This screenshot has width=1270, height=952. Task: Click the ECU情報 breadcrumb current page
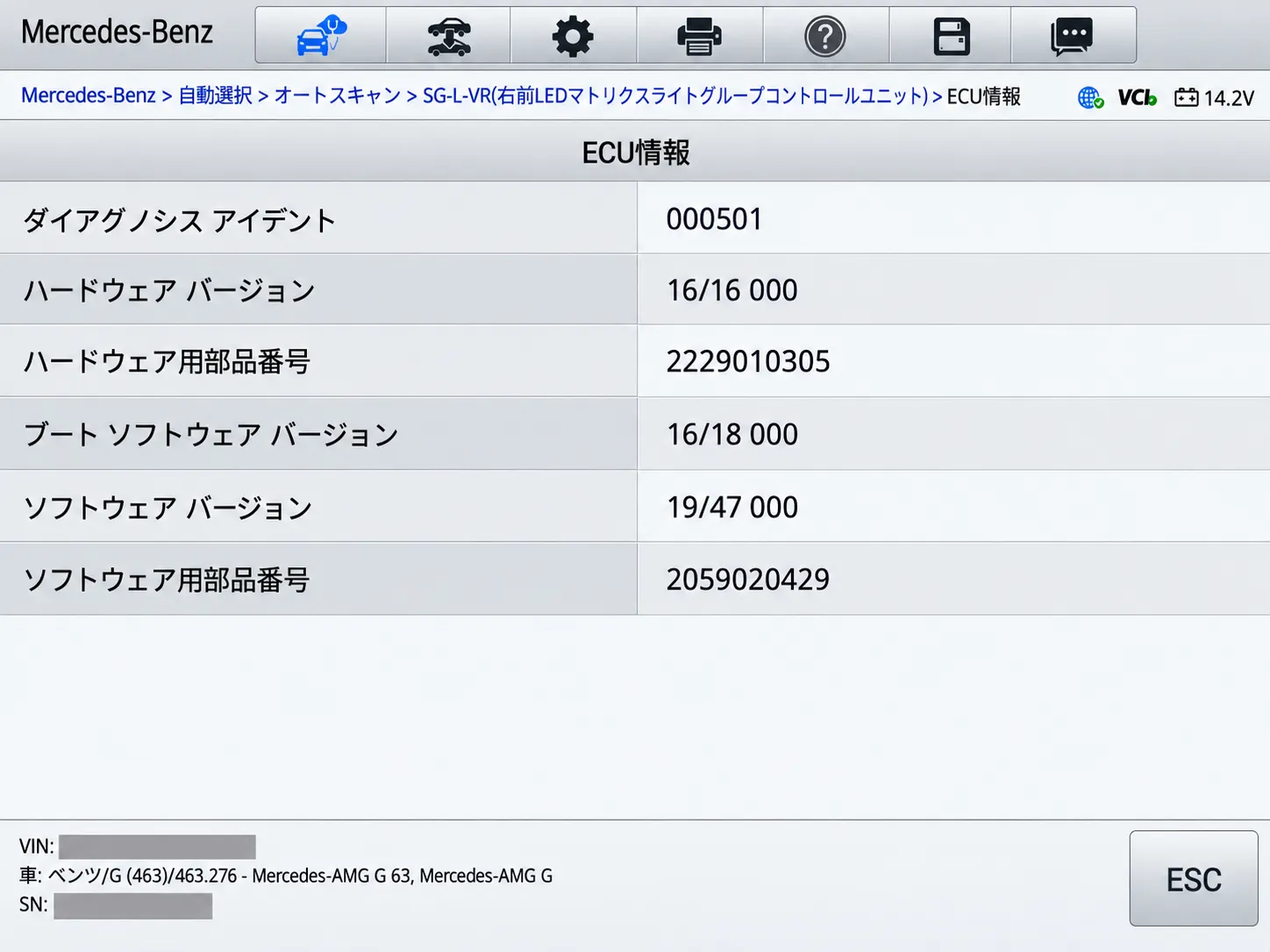tap(984, 96)
